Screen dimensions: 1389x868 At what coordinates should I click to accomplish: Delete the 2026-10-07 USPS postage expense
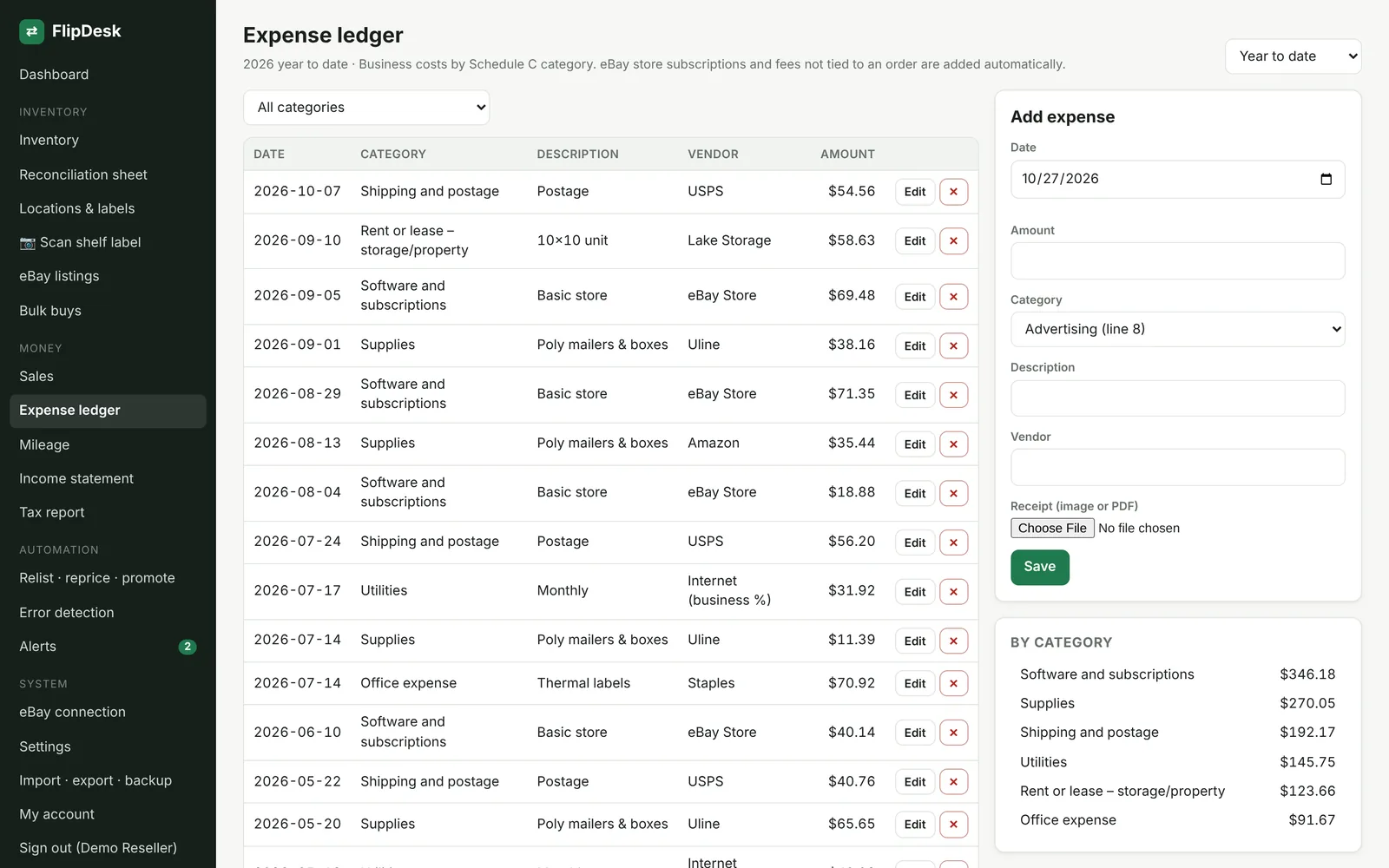point(953,192)
